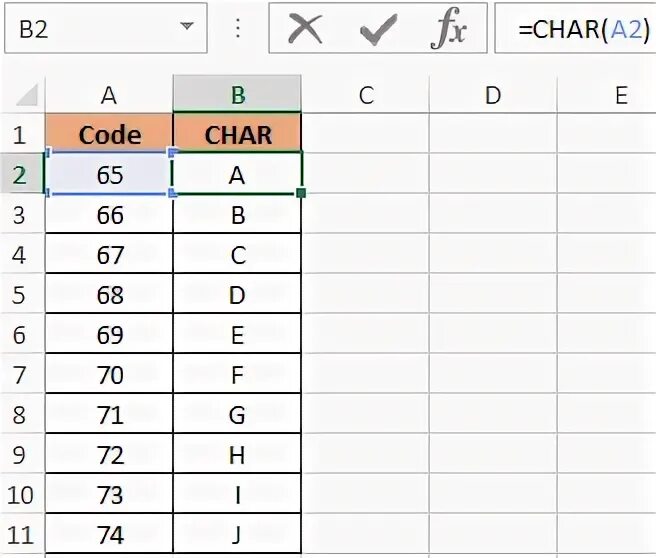Viewport: 656px width, 558px height.
Task: Select cell containing 69
Action: tap(109, 333)
